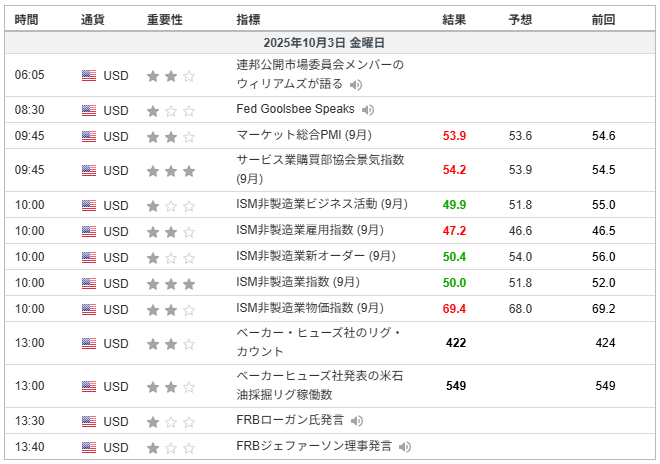Screen dimensions: 660x464
Task: Click speaker icon beside FRBジェファーソン理事発言
Action: tap(405, 447)
